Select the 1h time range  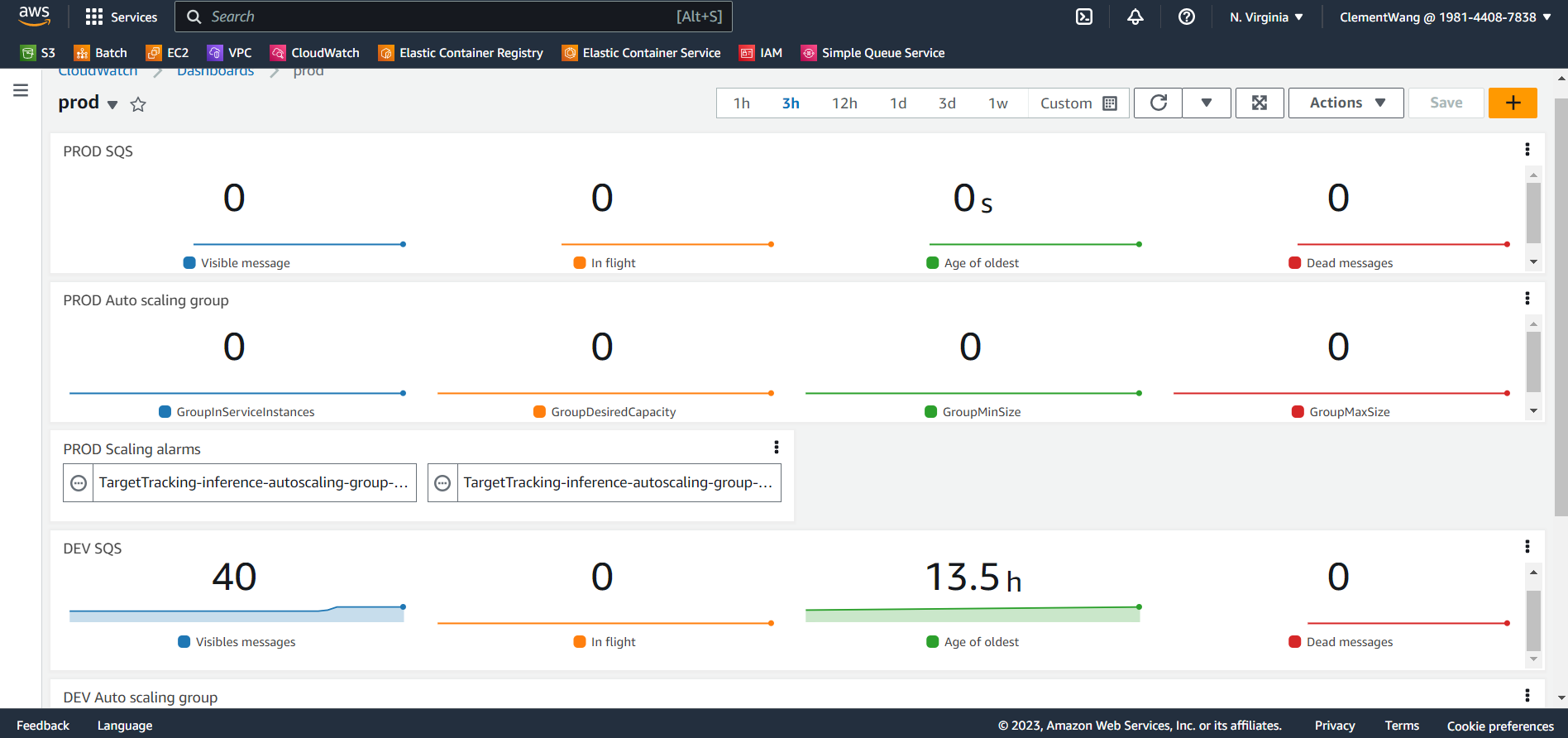coord(741,103)
